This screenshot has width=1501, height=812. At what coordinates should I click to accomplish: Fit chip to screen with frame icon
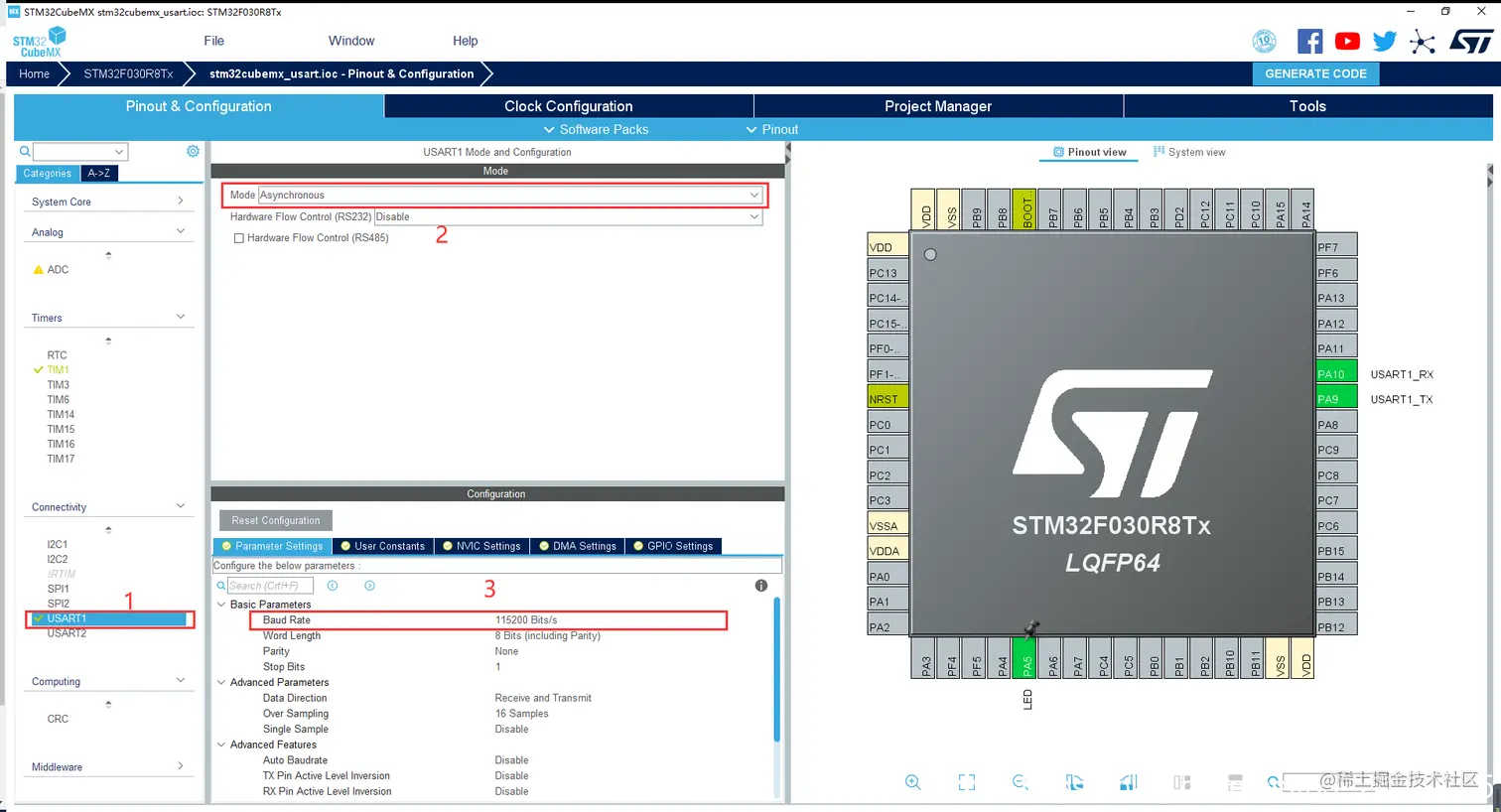click(x=967, y=782)
